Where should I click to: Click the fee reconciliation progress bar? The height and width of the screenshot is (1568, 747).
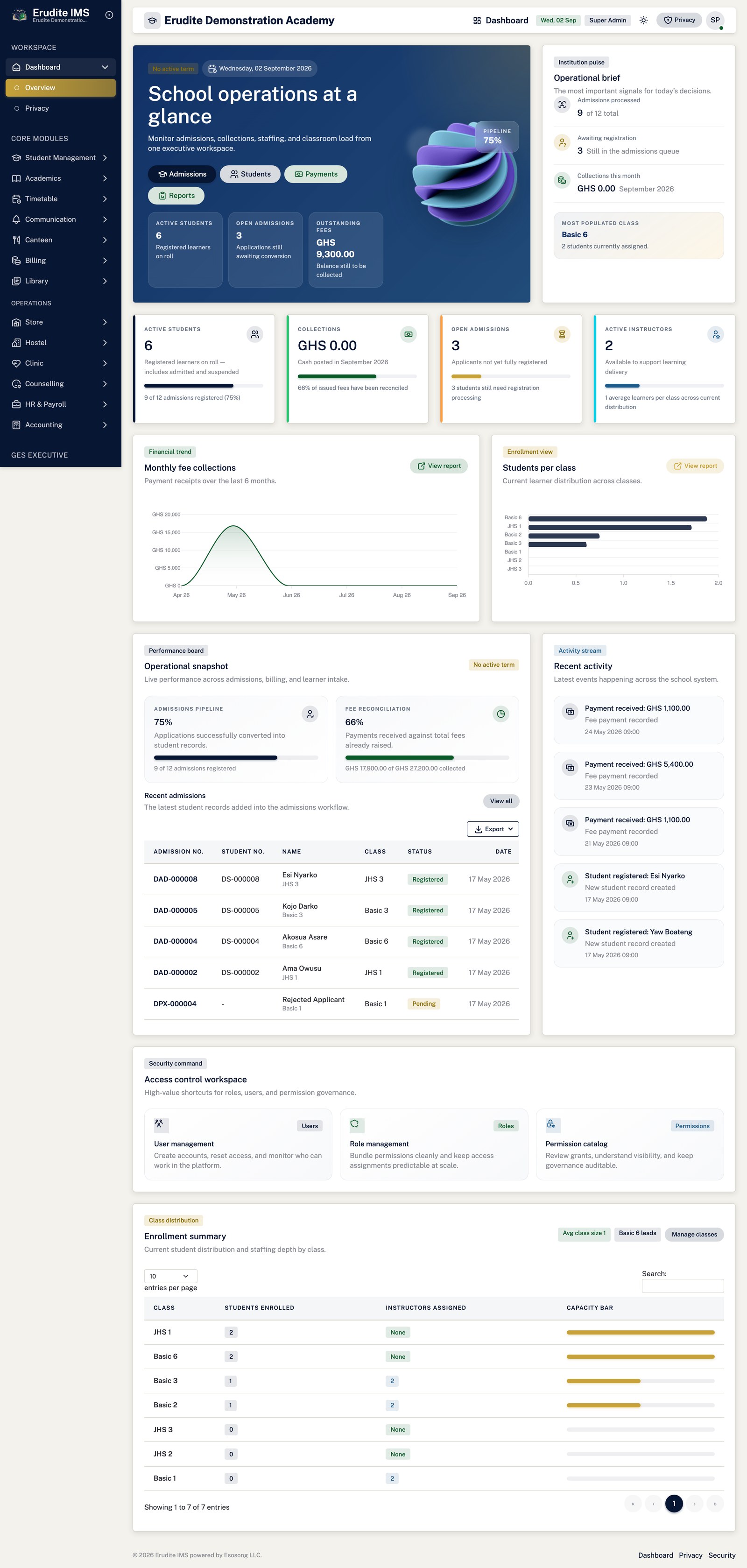pos(427,758)
